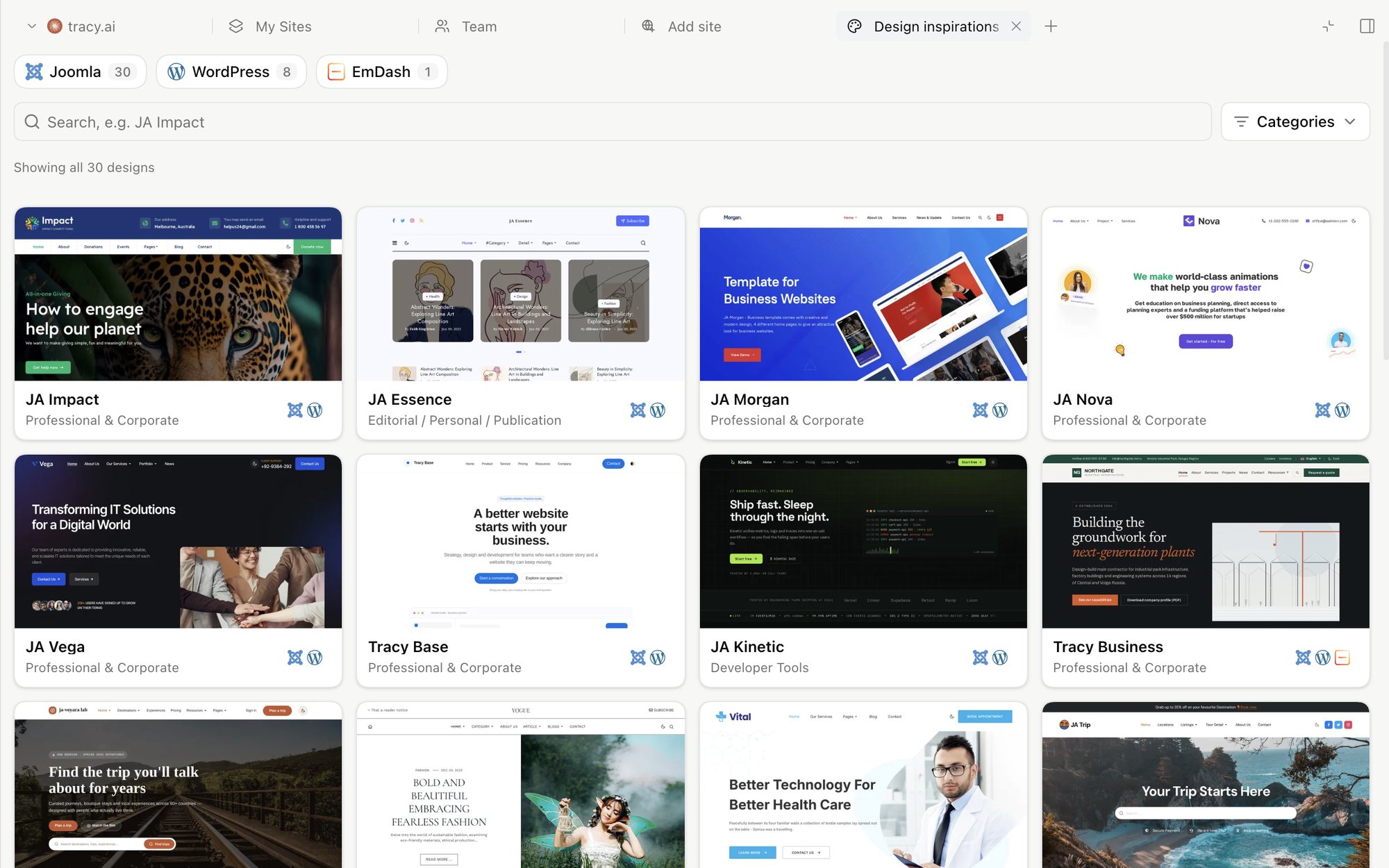Image resolution: width=1389 pixels, height=868 pixels.
Task: Click the WordPress icon on JA Vega card
Action: (315, 658)
